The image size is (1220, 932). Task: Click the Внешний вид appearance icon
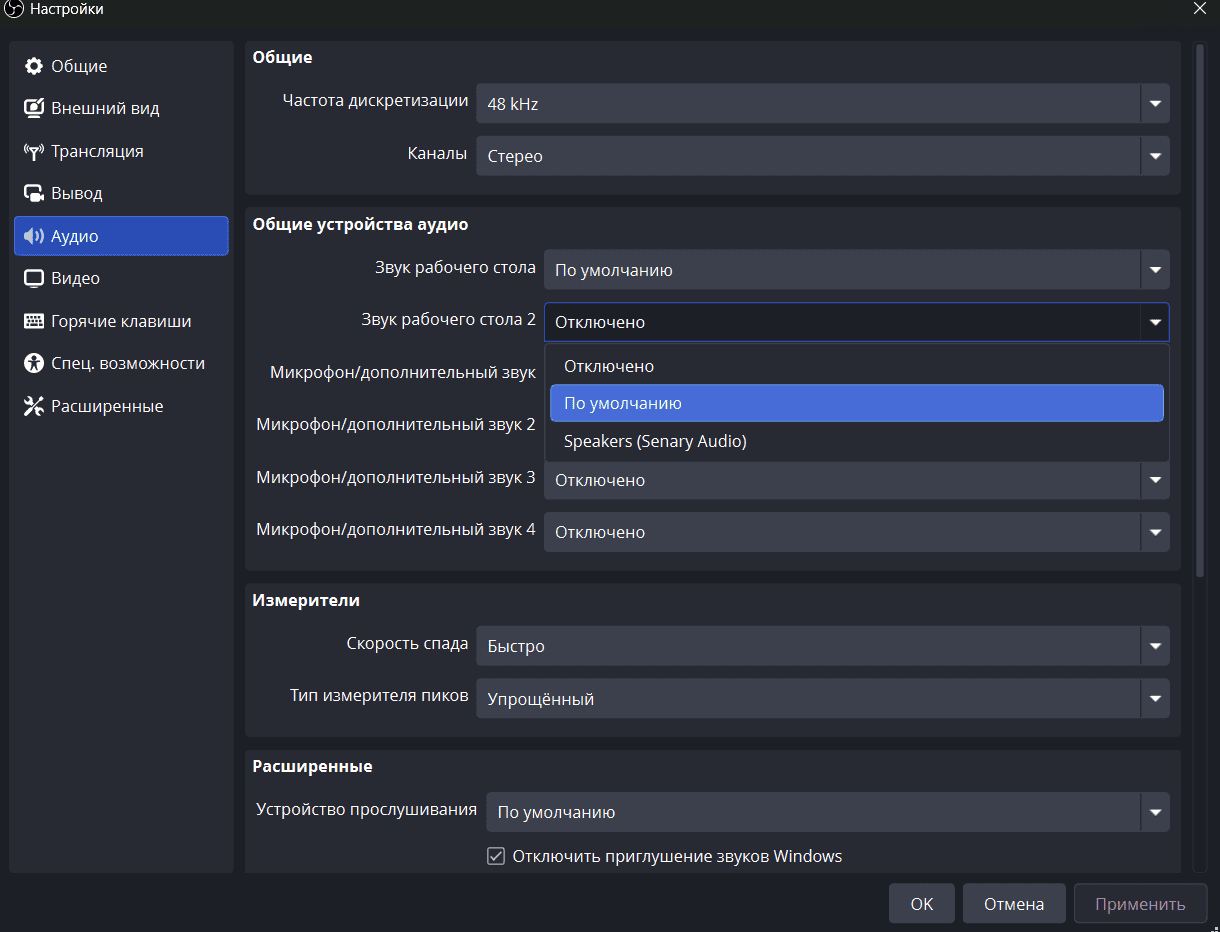coord(34,108)
